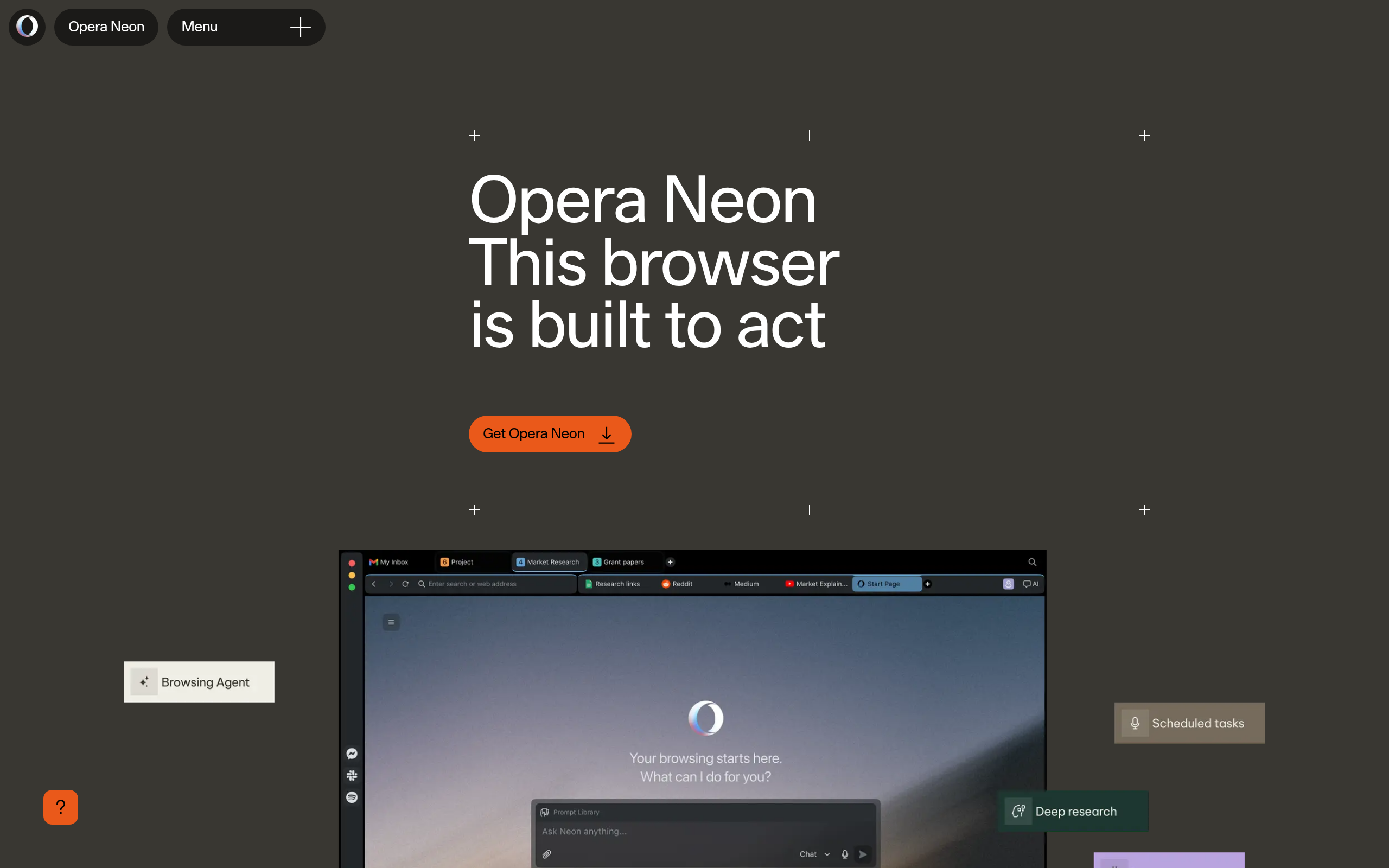Screen dimensions: 1389x868
Task: Select the Deep research feature card
Action: coord(1073,811)
